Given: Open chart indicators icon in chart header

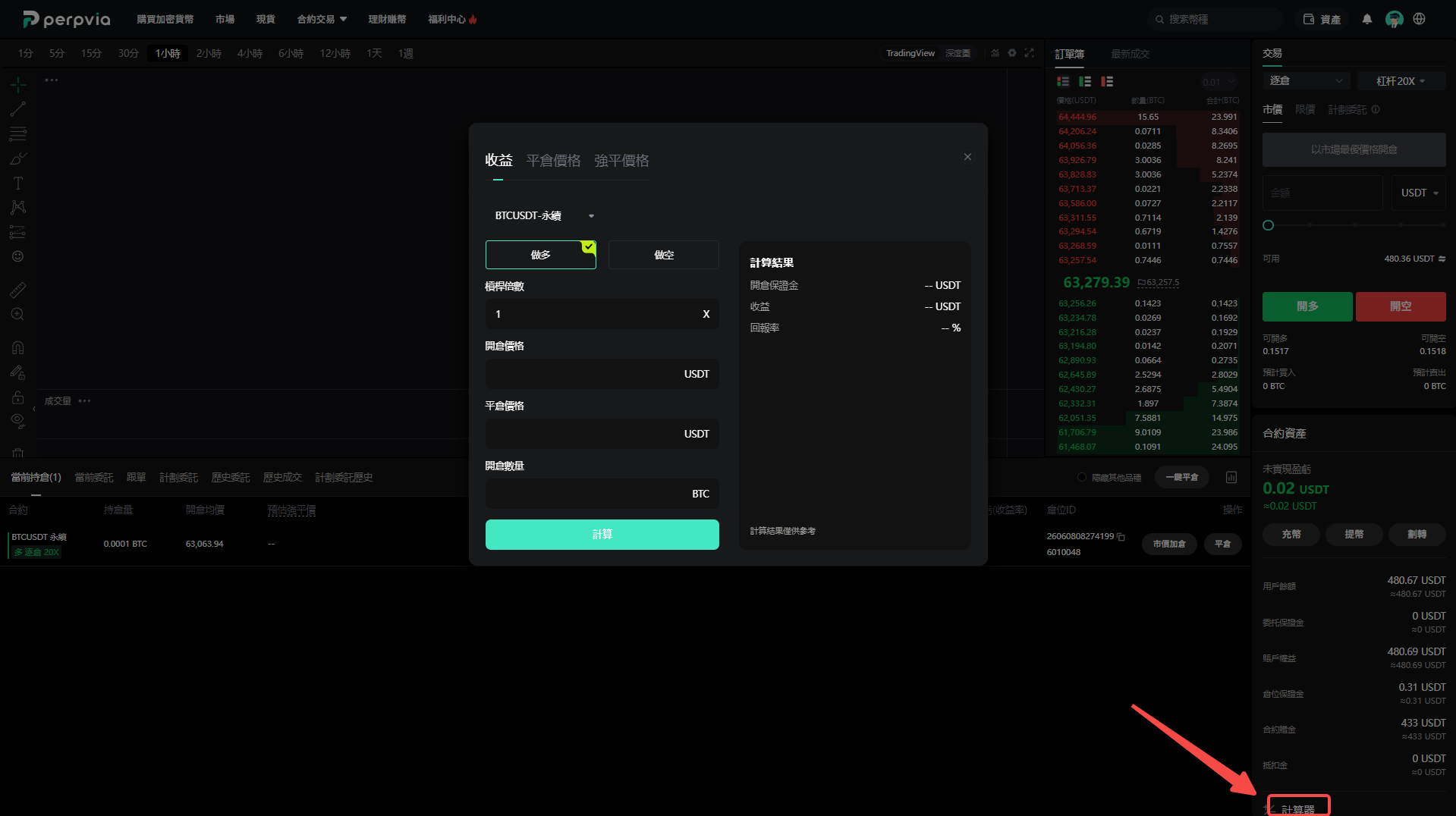Looking at the screenshot, I should pyautogui.click(x=995, y=53).
